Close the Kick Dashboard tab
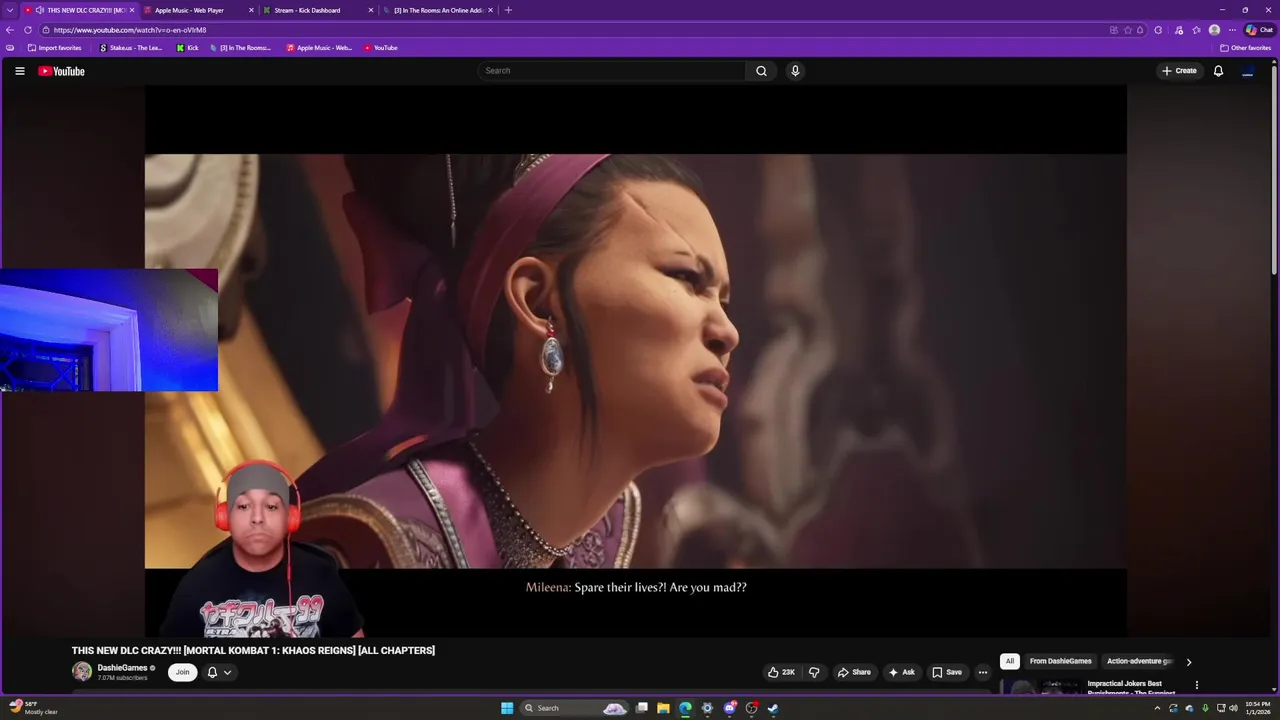1280x720 pixels. pyautogui.click(x=370, y=10)
